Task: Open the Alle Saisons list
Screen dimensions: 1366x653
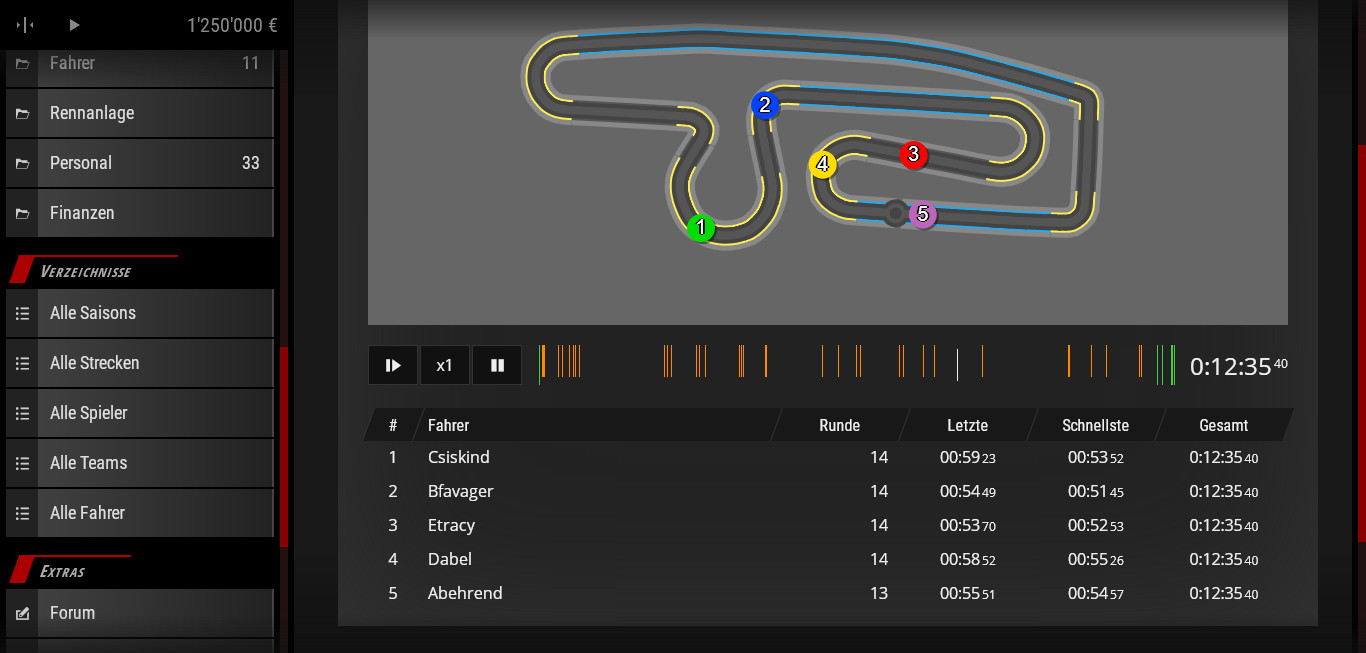Action: [140, 313]
